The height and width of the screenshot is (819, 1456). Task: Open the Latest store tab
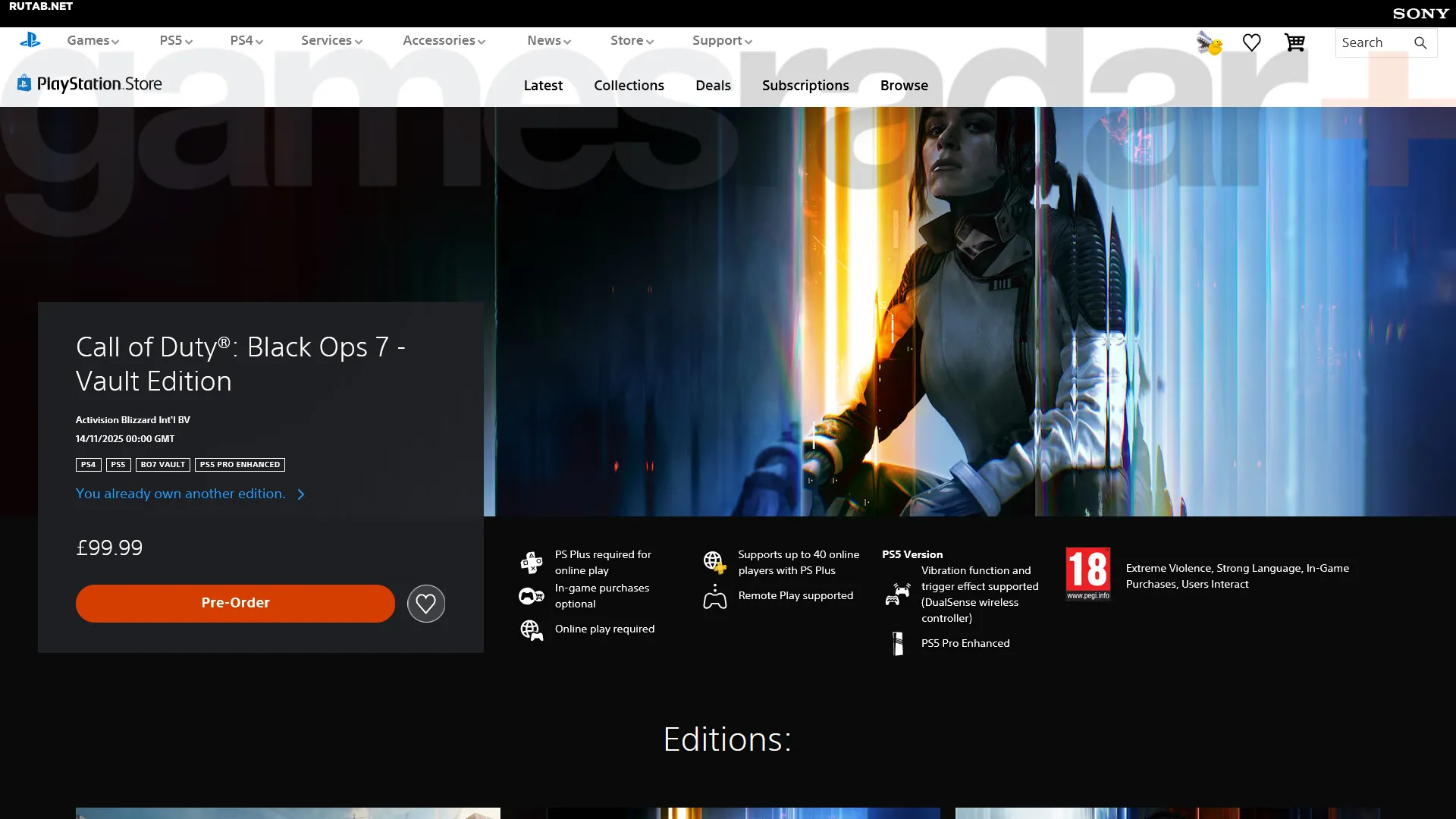[543, 86]
